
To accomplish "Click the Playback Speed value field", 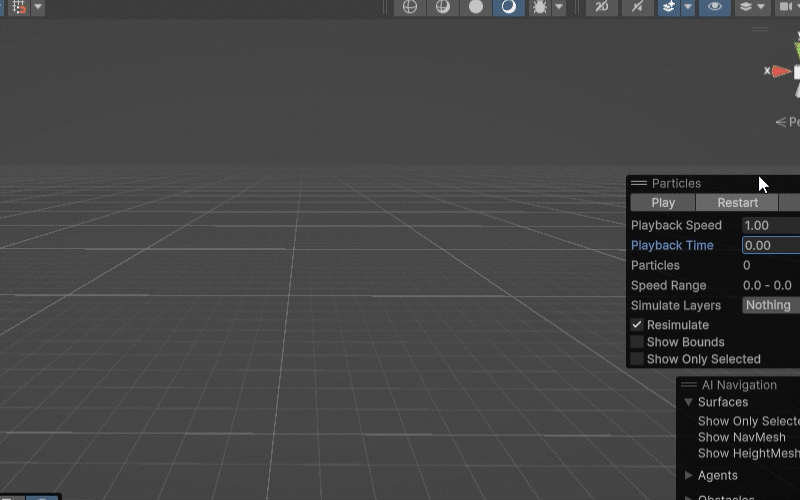I will 770,225.
